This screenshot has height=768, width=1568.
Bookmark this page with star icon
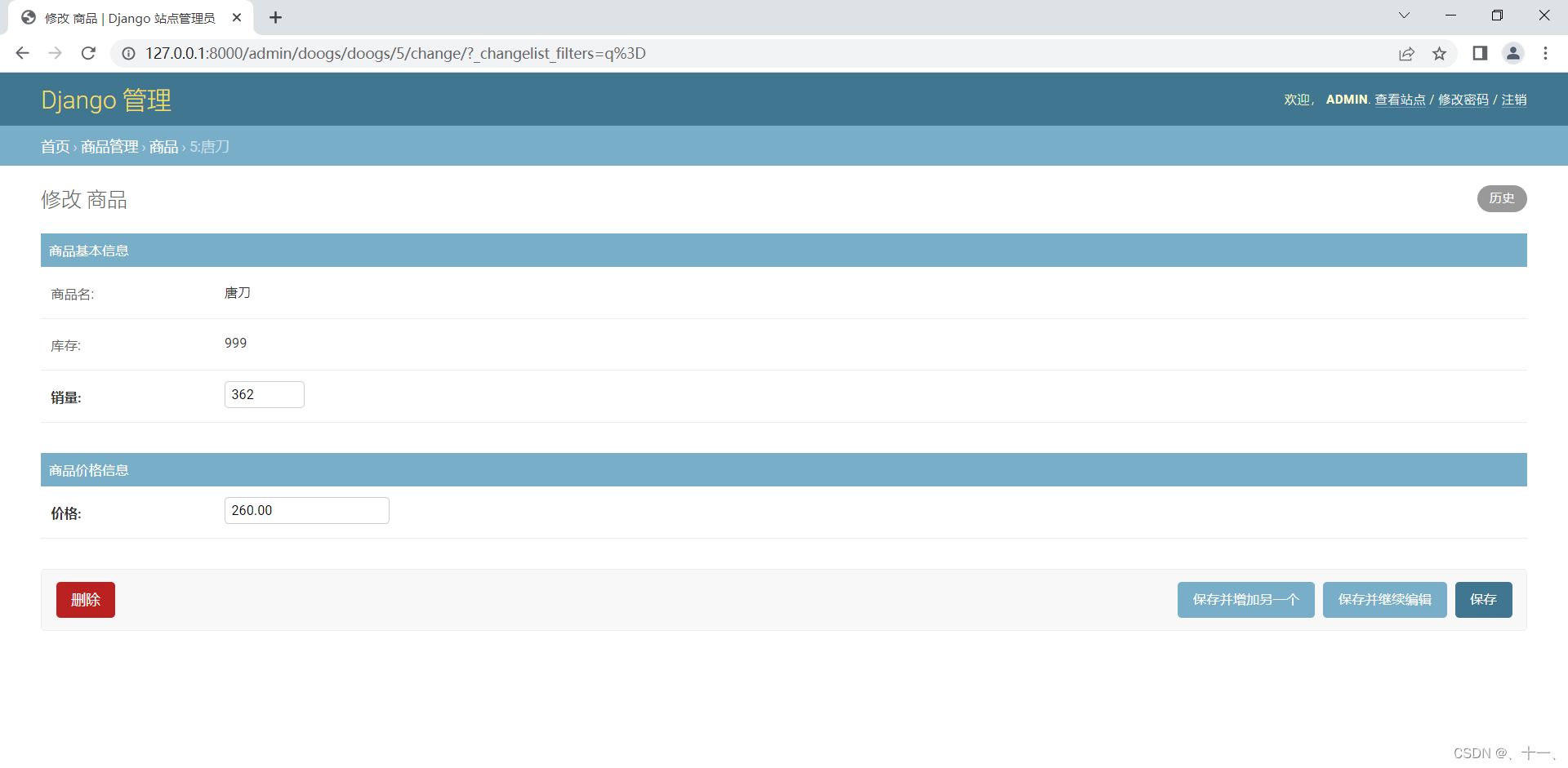pos(1439,53)
